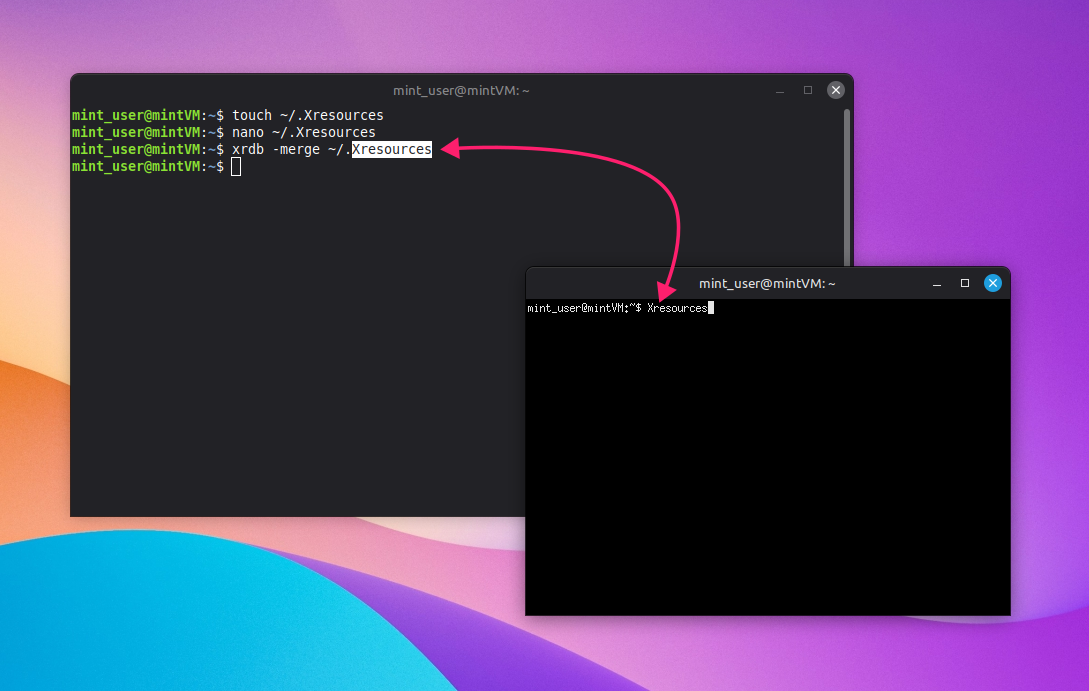Viewport: 1089px width, 691px height.
Task: Click the empty prompt cursor in background terminal
Action: (x=236, y=167)
